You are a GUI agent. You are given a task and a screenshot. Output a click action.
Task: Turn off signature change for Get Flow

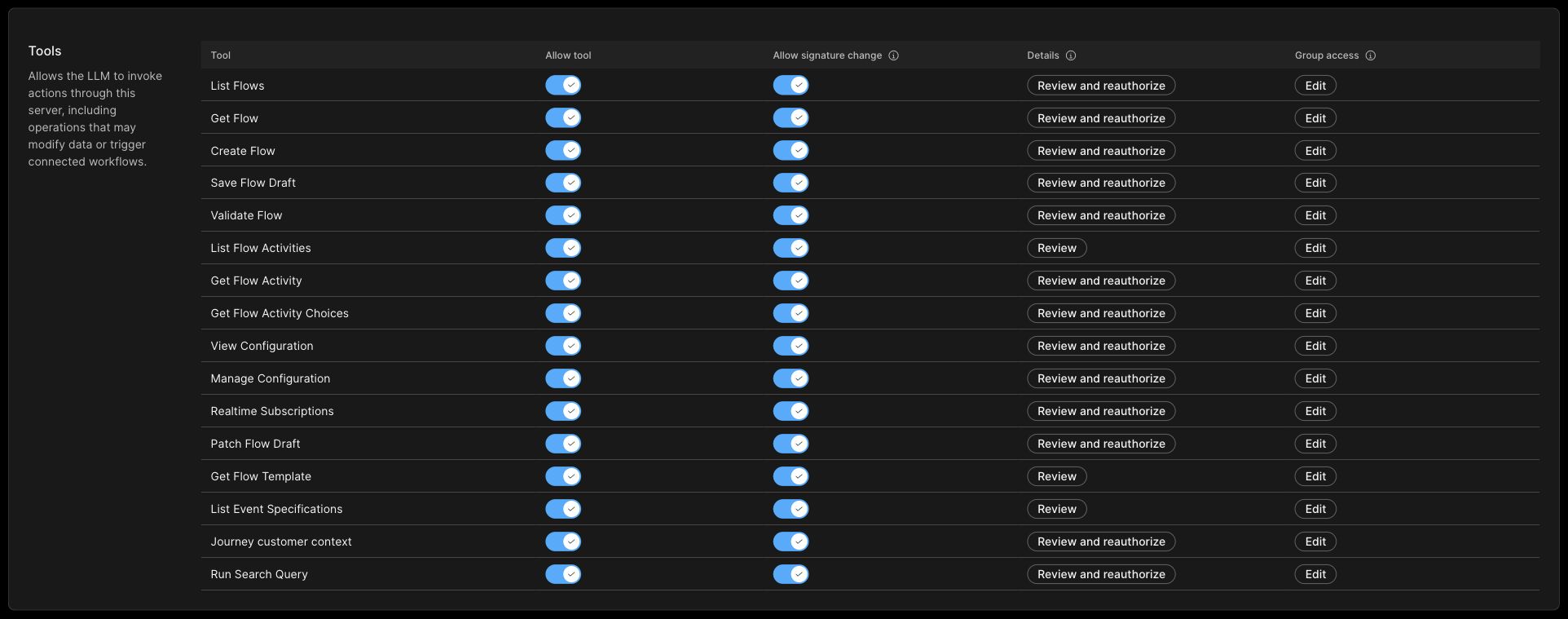791,117
